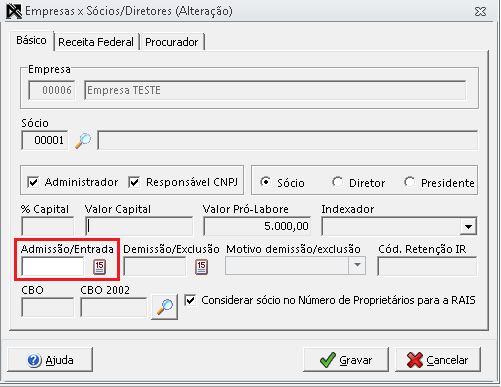Switch to the Procurador tab

coord(172,42)
